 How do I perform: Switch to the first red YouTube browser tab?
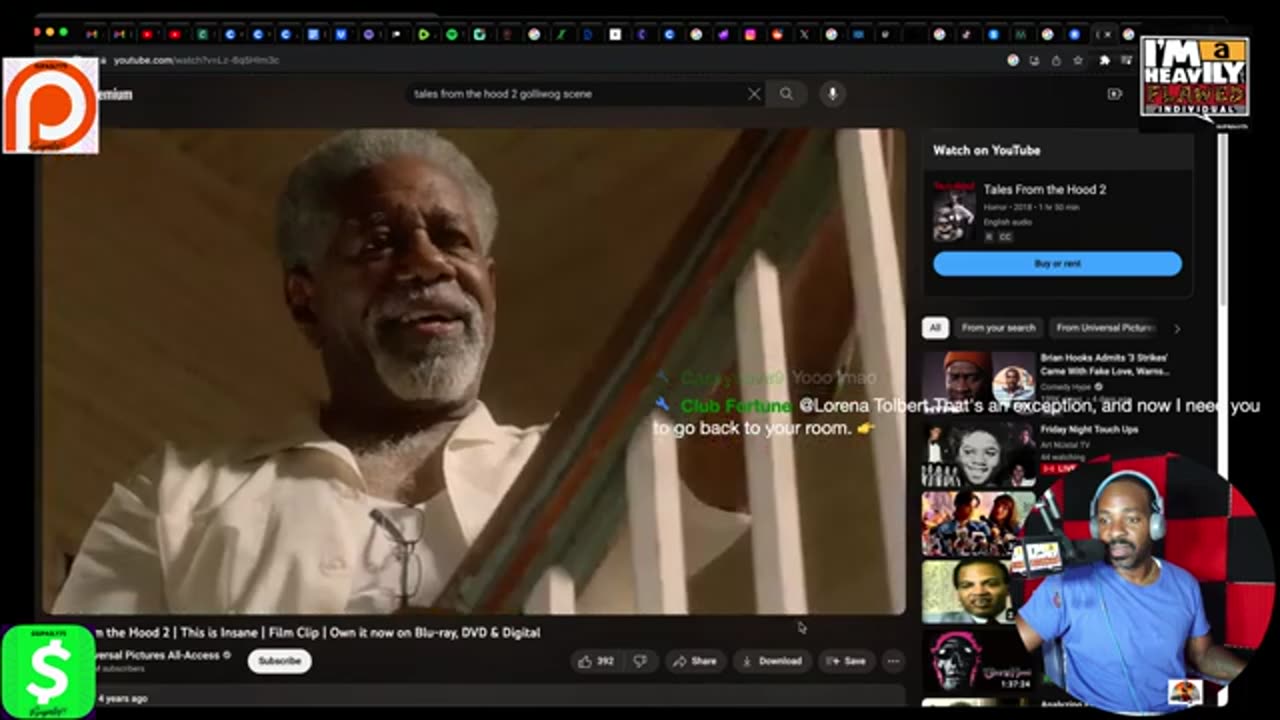(147, 34)
